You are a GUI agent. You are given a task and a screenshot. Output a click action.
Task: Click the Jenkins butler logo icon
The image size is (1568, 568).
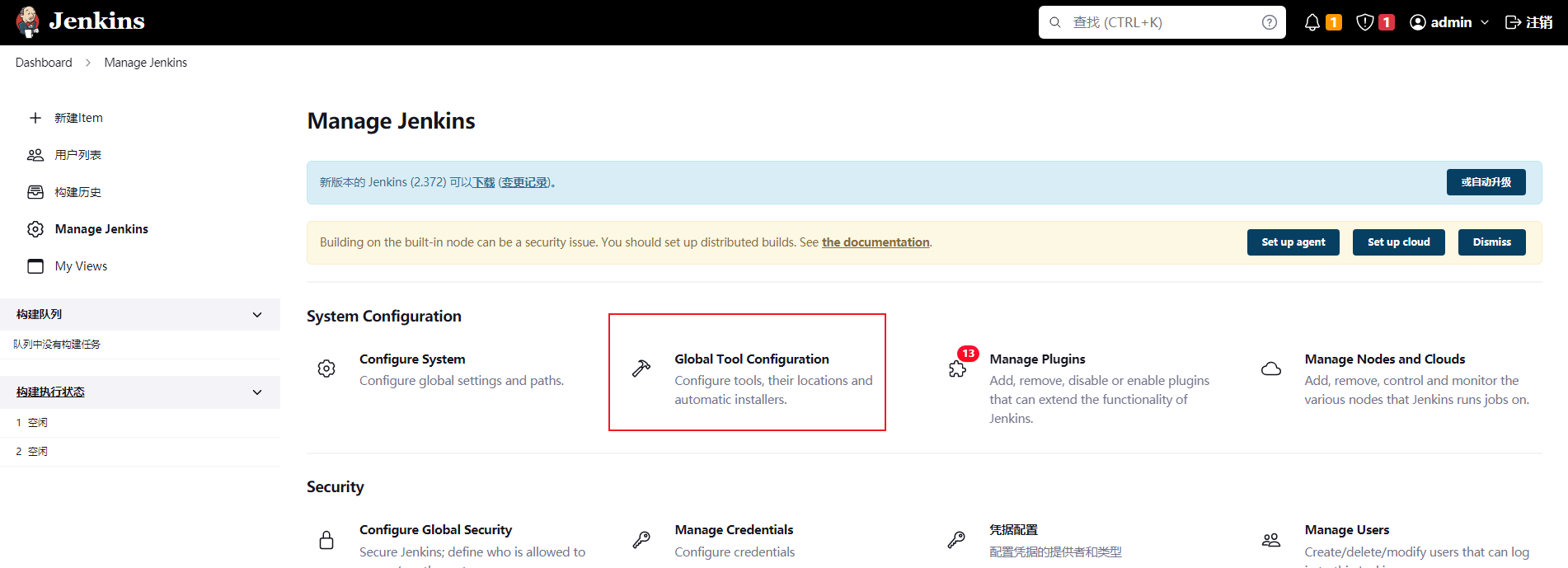click(28, 22)
